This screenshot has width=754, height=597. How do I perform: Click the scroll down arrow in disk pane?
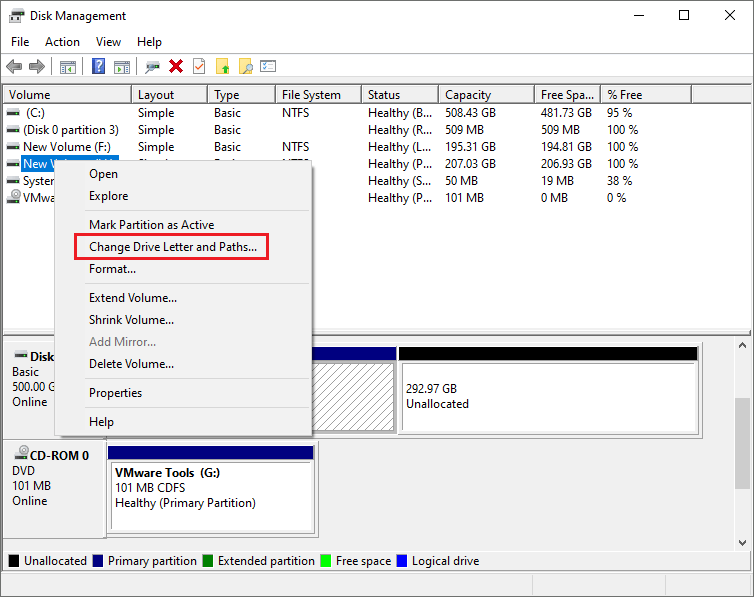pyautogui.click(x=744, y=543)
